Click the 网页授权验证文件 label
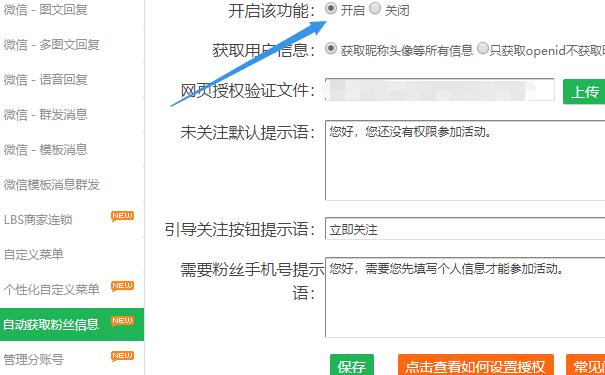605x375 pixels. pyautogui.click(x=248, y=91)
